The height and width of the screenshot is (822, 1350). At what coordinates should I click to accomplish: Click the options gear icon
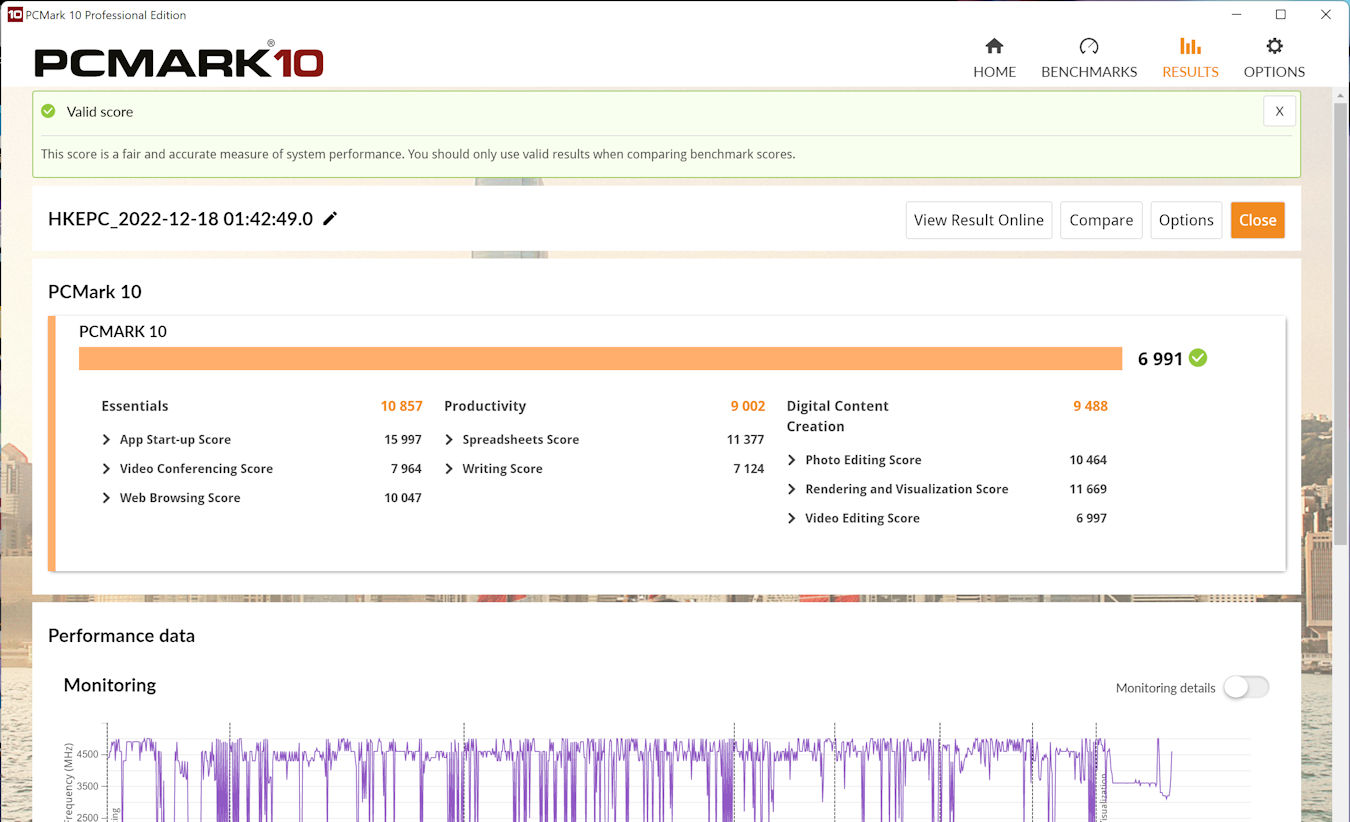(1274, 46)
